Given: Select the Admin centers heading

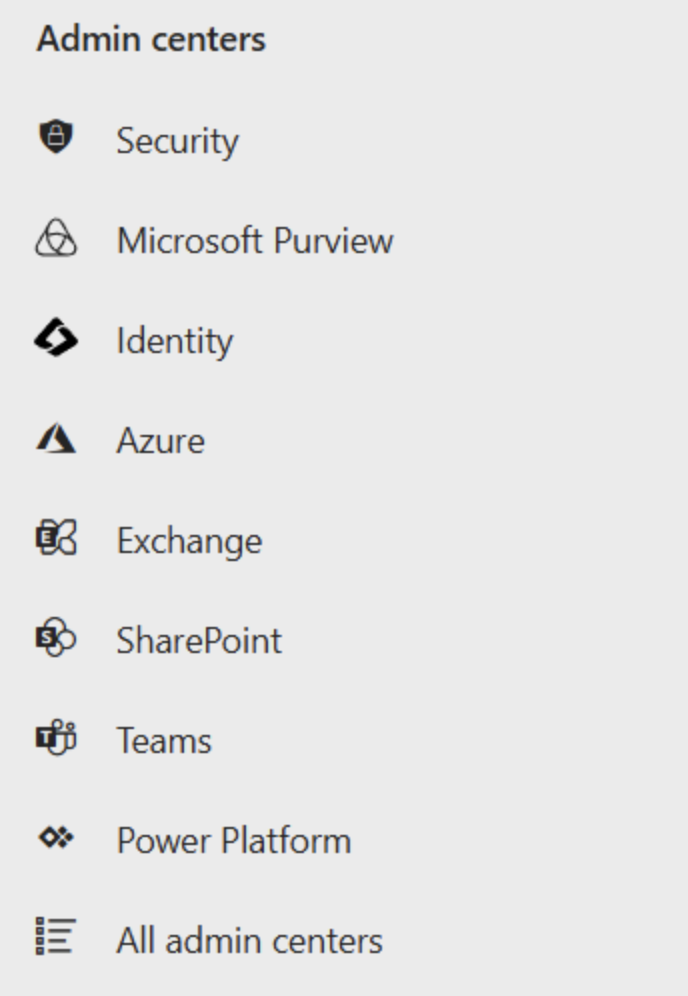Looking at the screenshot, I should pyautogui.click(x=151, y=39).
